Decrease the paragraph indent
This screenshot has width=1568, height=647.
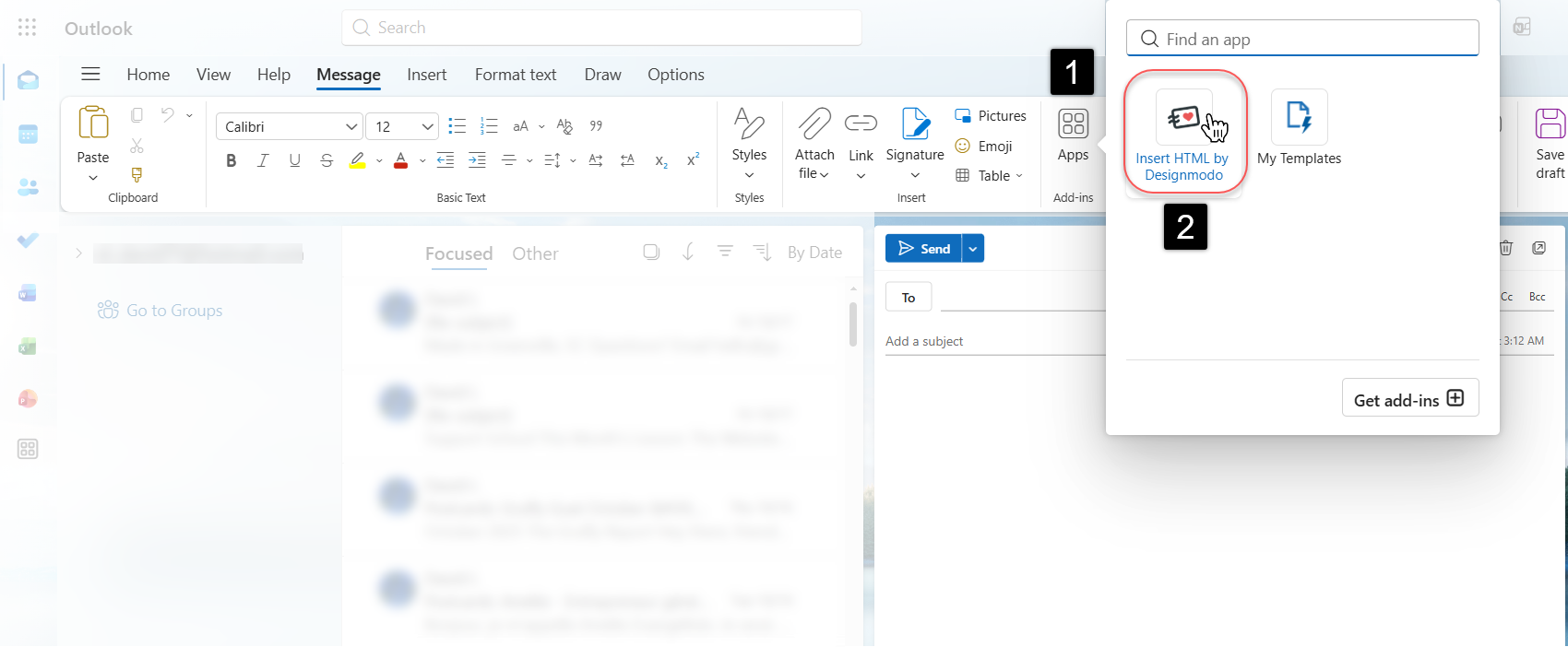pyautogui.click(x=445, y=160)
